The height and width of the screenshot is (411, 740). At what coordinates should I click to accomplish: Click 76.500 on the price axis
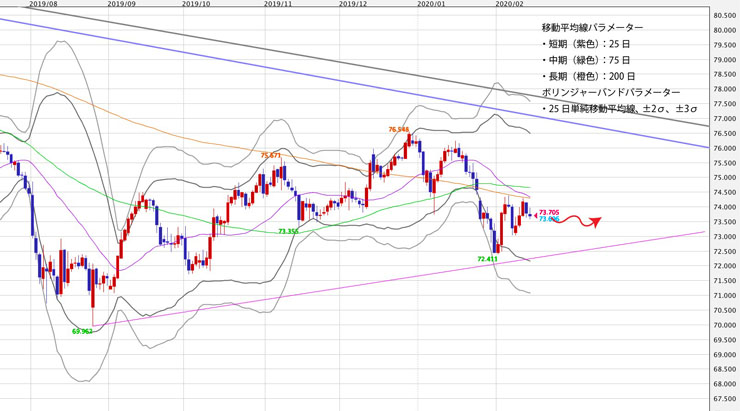pos(725,134)
